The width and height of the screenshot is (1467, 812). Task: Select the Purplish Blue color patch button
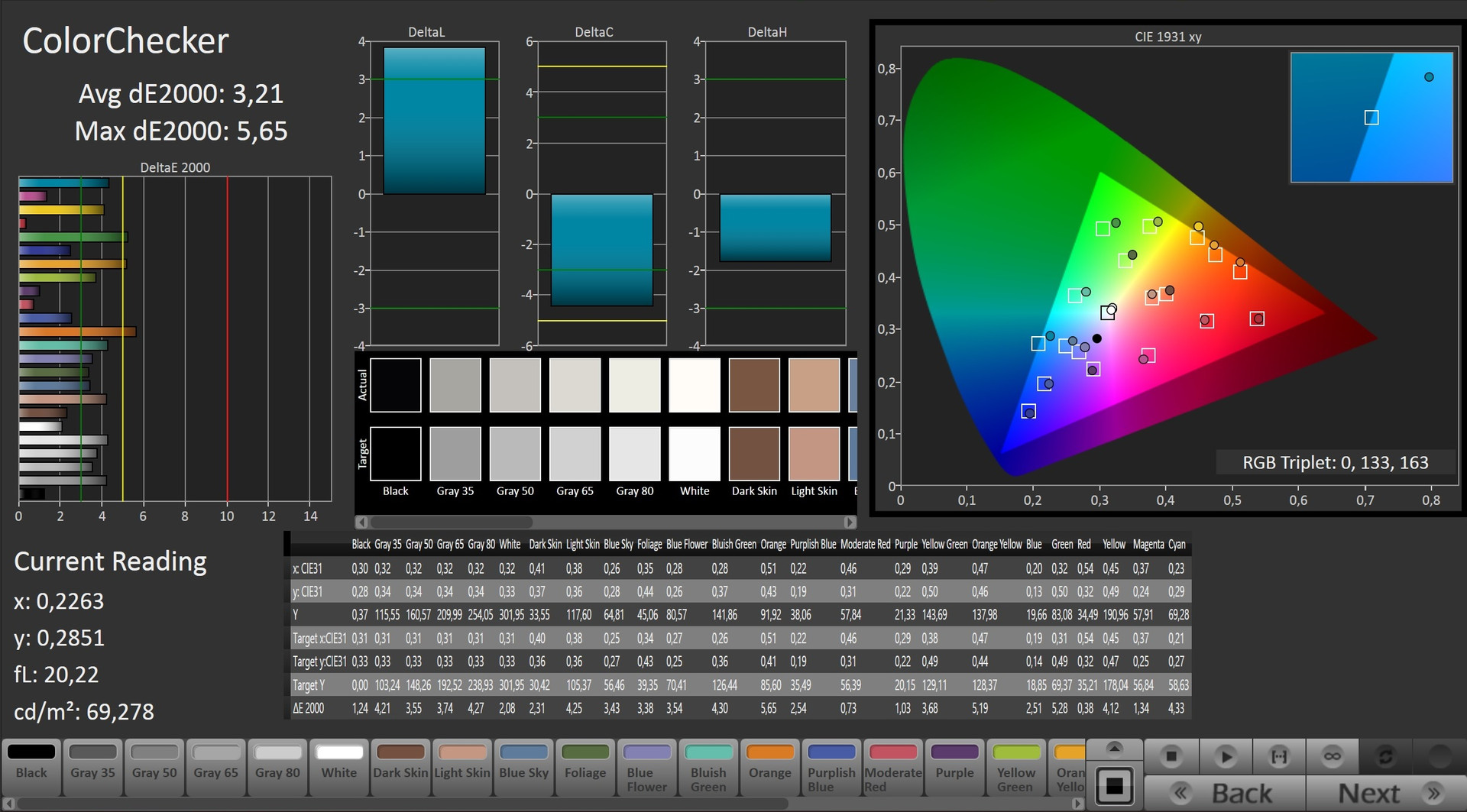831,767
